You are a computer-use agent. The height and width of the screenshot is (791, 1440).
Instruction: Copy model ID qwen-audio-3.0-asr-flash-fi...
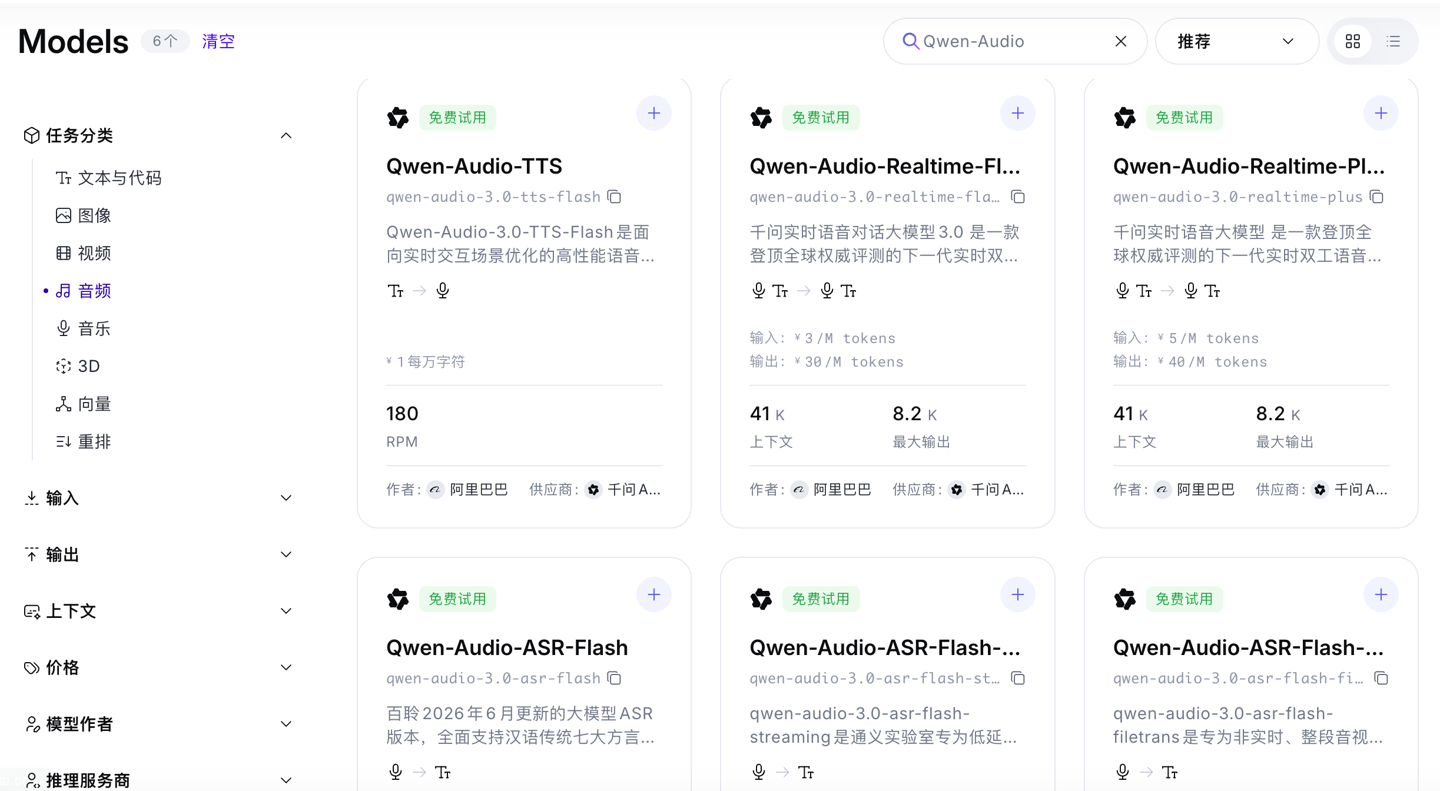1381,678
